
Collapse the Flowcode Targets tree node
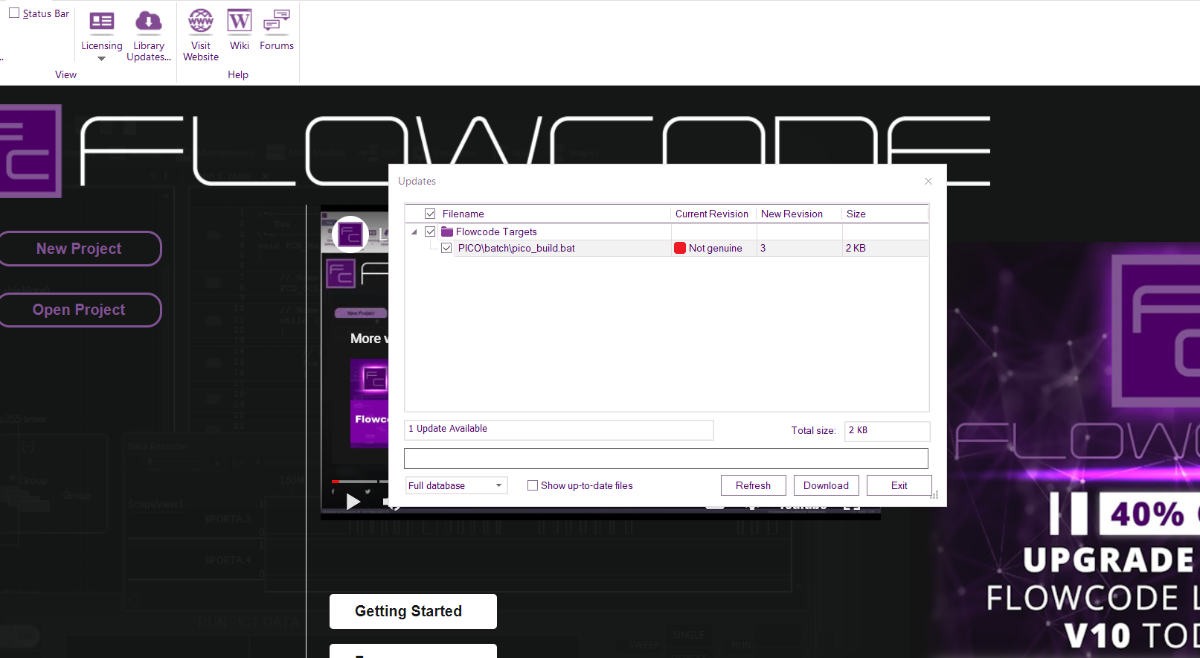click(x=414, y=232)
